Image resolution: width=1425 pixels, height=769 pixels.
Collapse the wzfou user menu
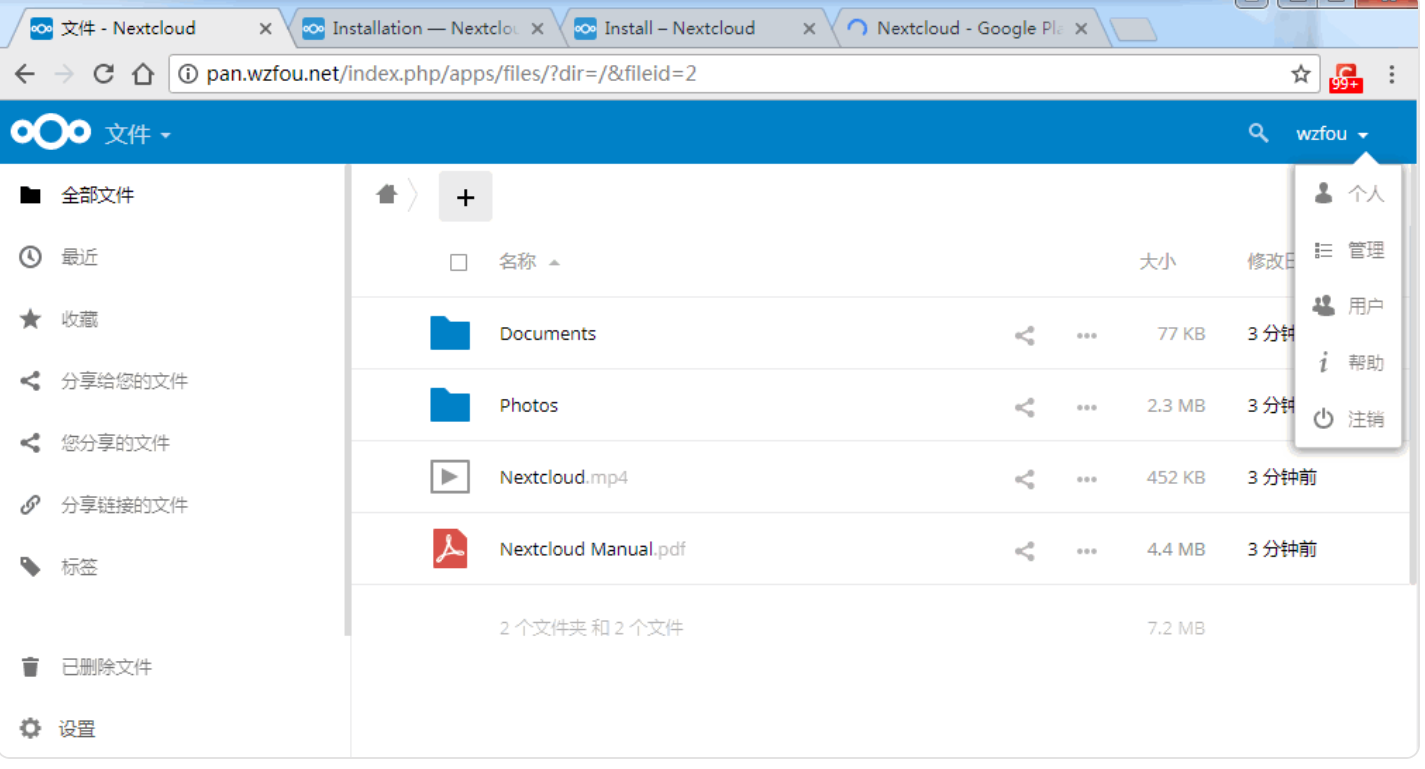coord(1332,134)
